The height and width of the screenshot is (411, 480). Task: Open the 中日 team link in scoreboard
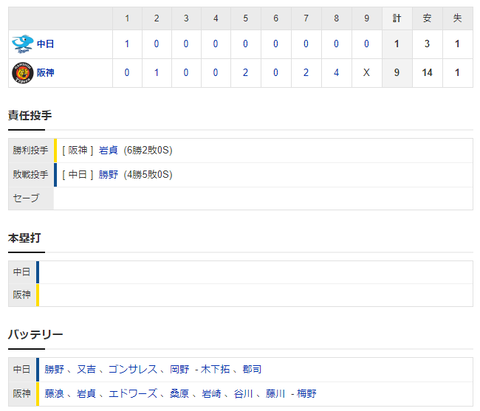45,44
